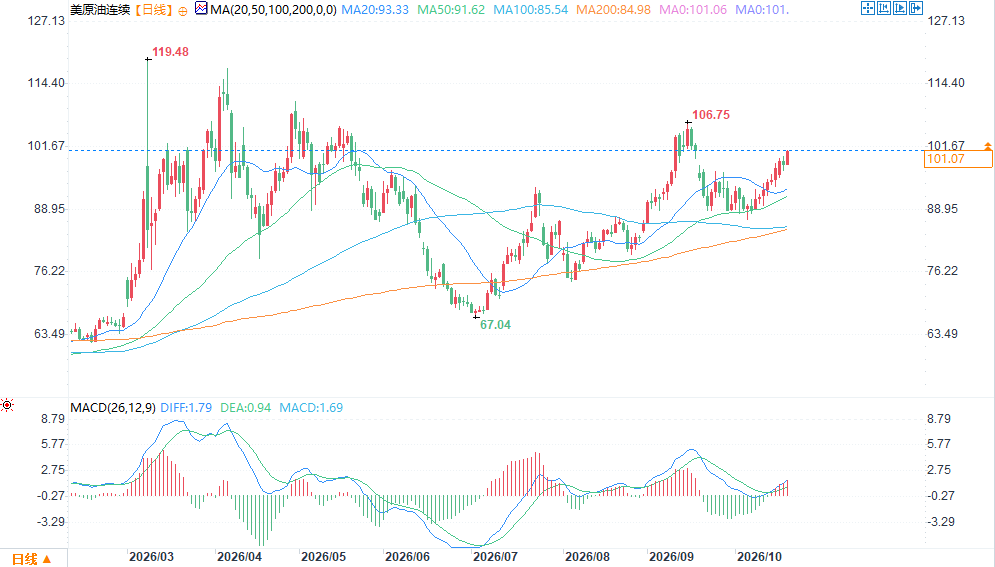Click the 2026/03 date axis label

(x=151, y=557)
